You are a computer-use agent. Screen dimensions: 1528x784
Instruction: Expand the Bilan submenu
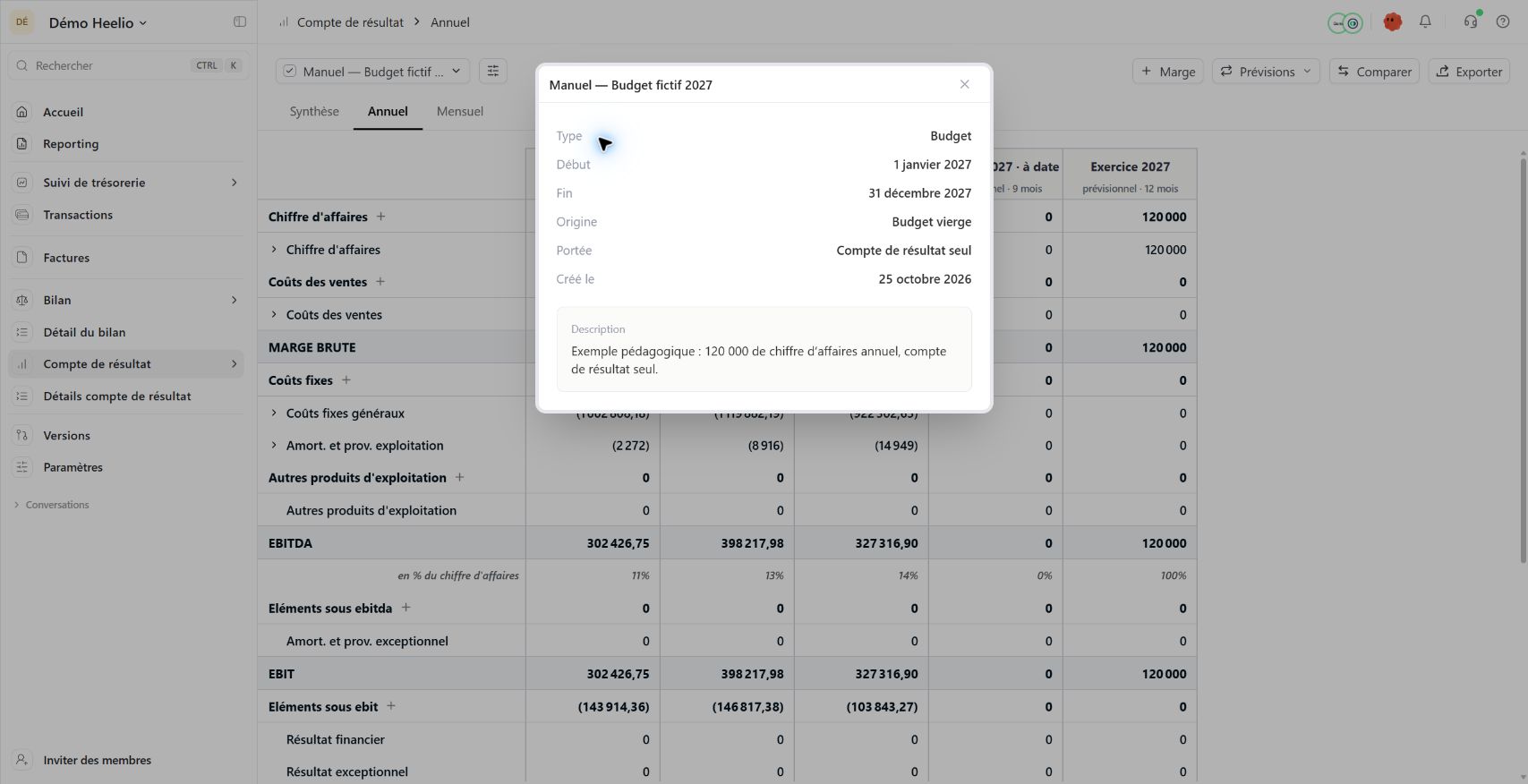click(235, 300)
